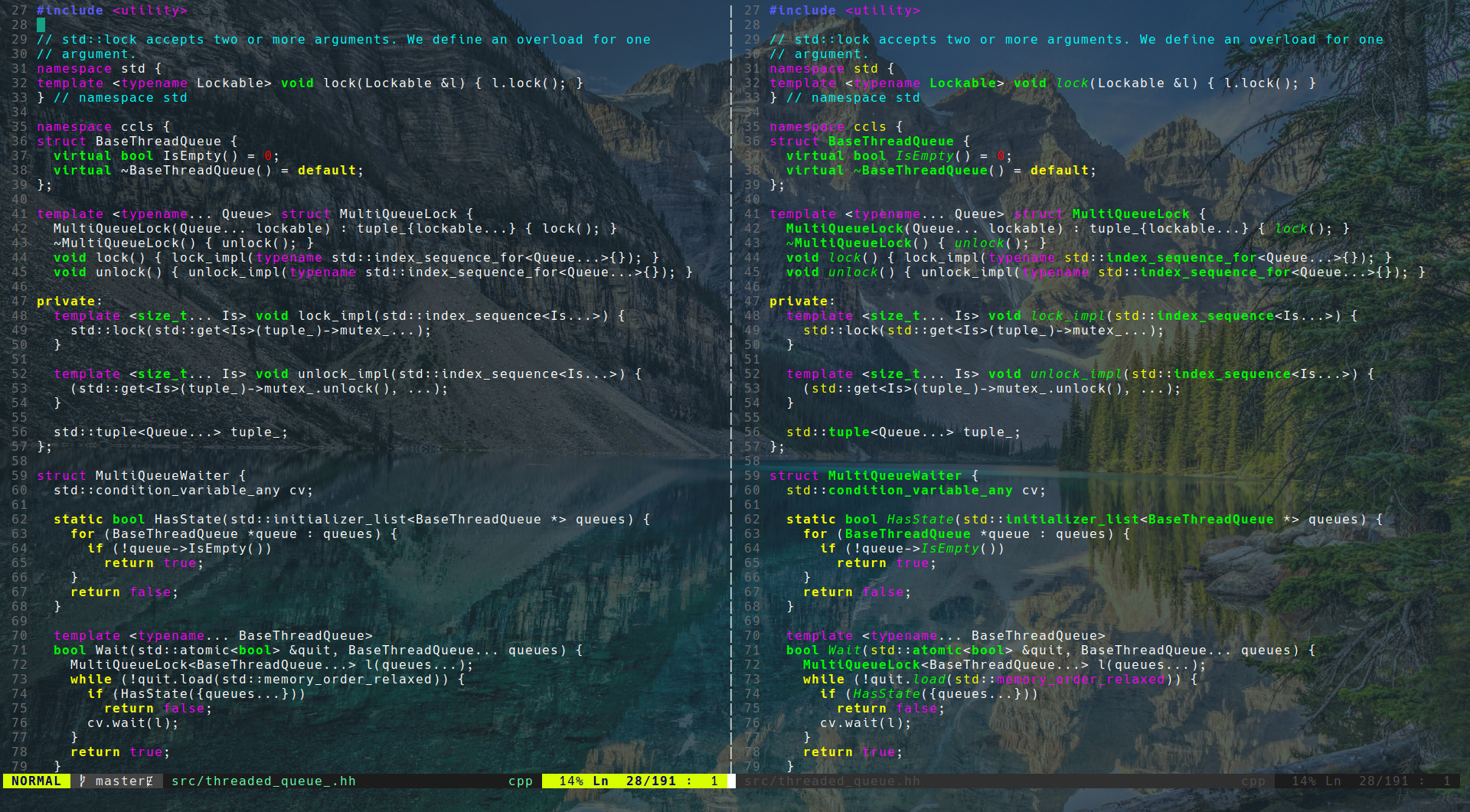Click 28/191 line position in active statusline
Image resolution: width=1470 pixels, height=812 pixels.
(x=651, y=781)
